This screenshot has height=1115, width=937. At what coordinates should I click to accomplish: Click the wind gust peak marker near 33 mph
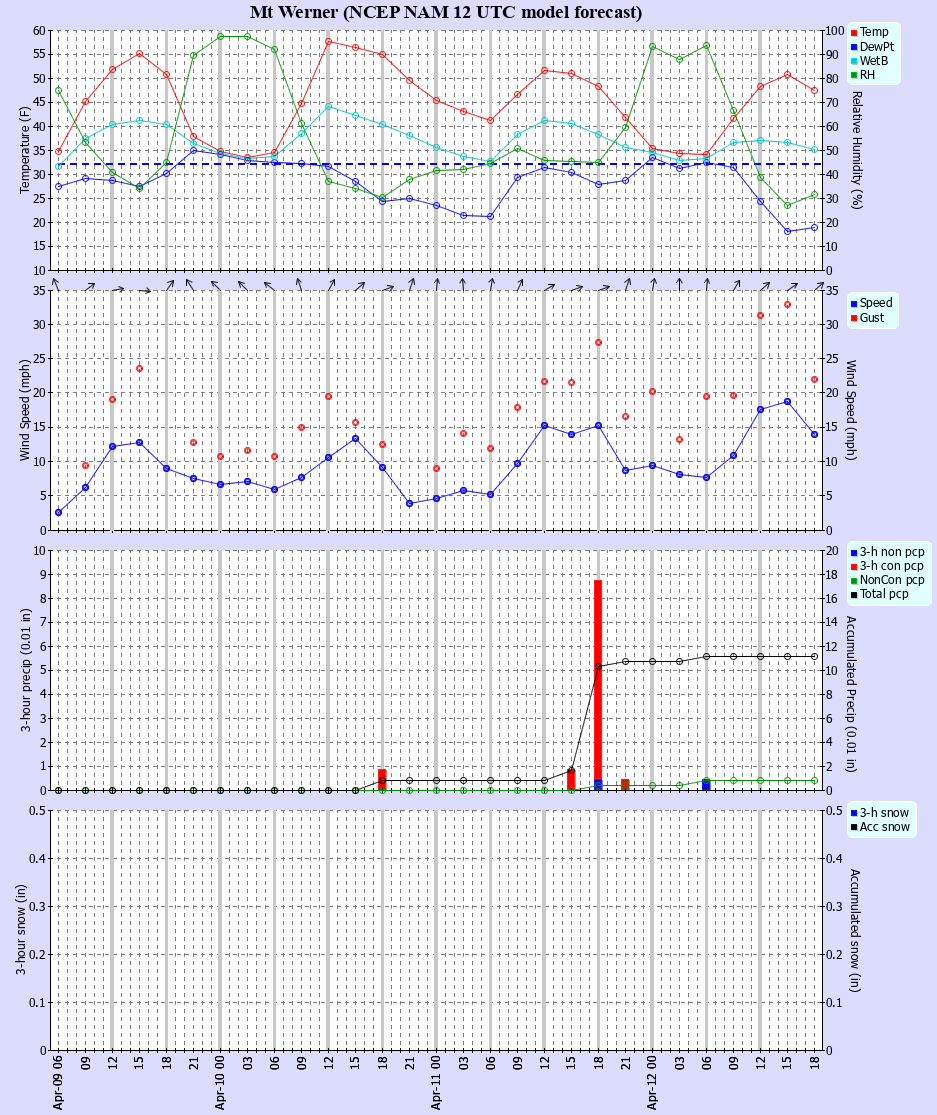pos(789,304)
